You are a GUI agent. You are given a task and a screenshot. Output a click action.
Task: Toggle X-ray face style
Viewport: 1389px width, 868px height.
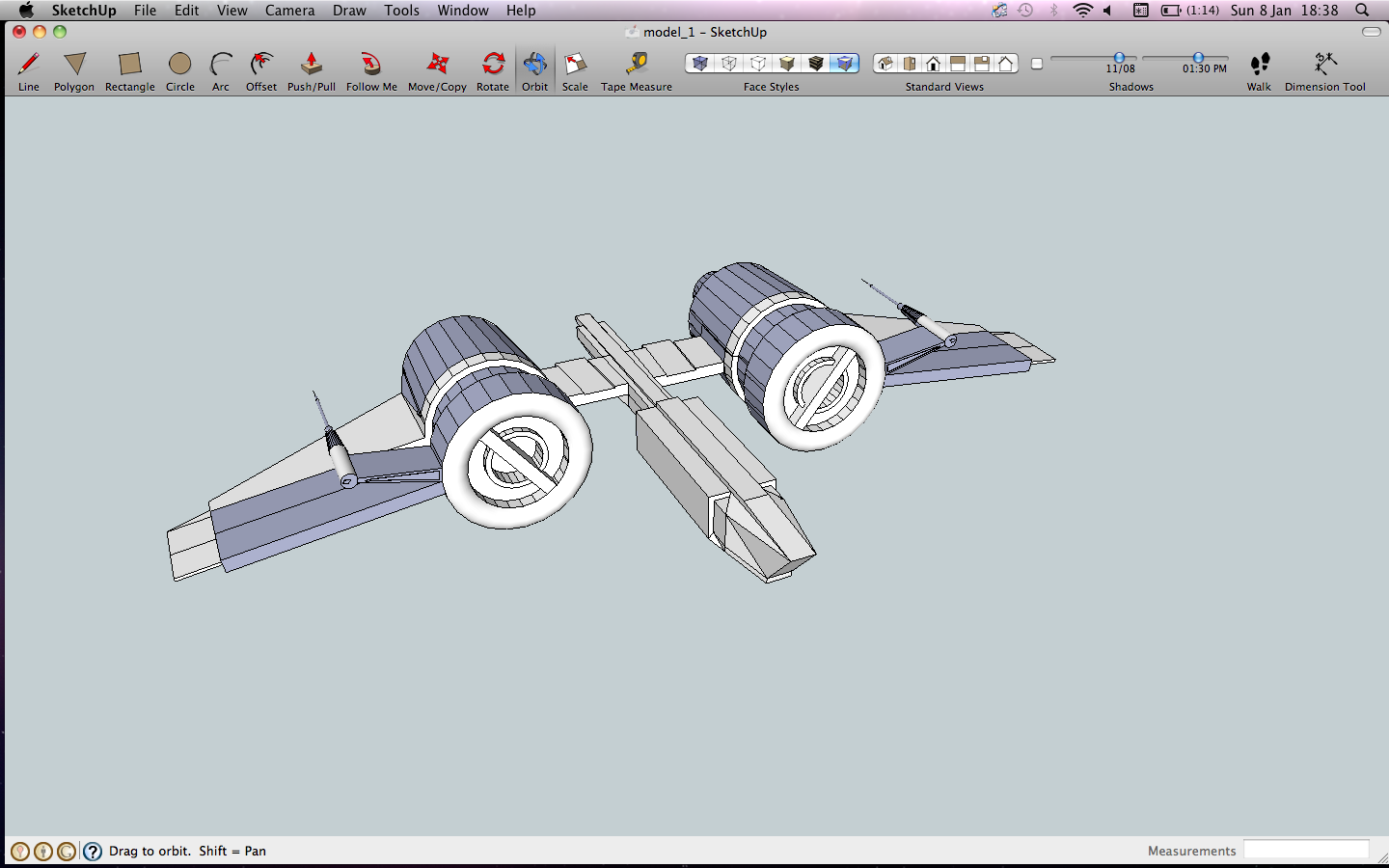[698, 63]
